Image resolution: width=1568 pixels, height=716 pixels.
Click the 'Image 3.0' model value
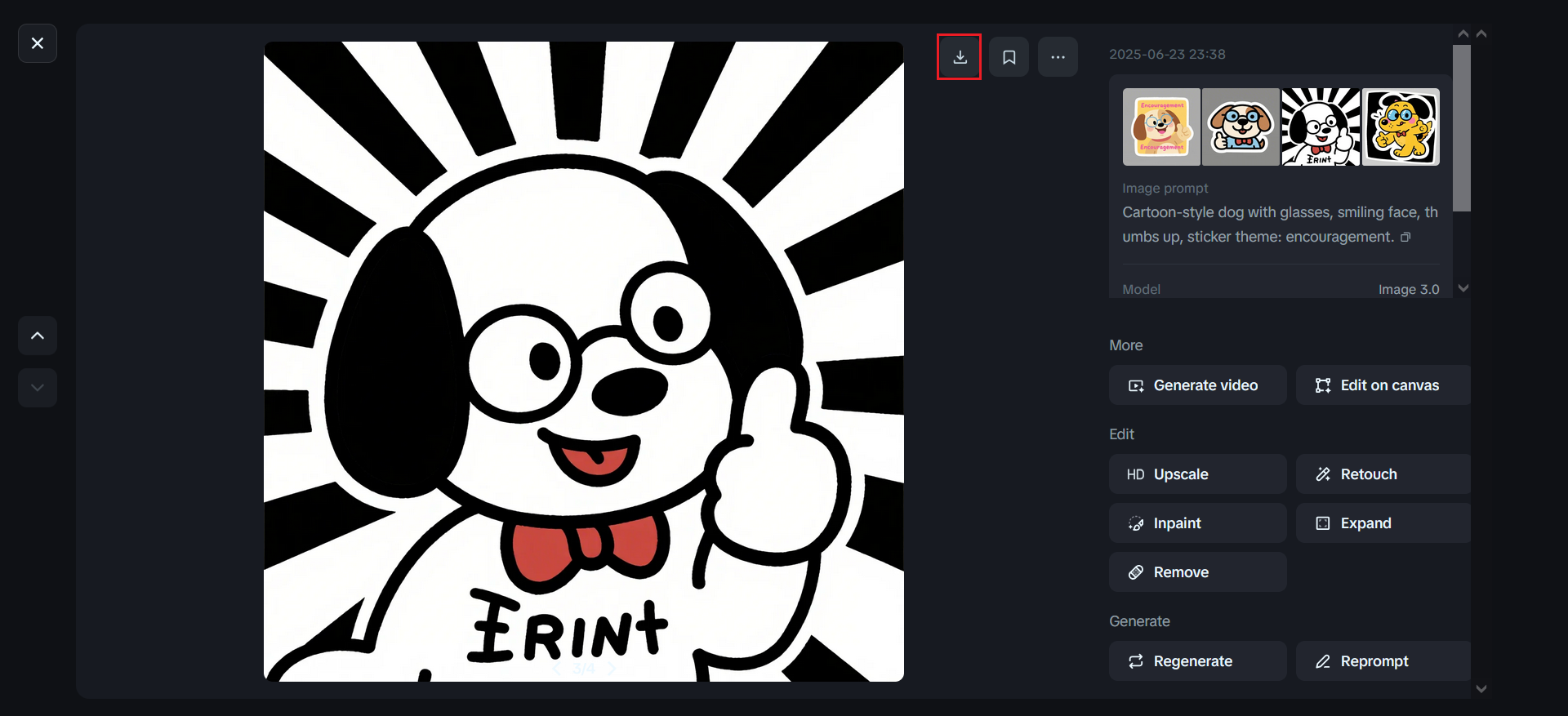1409,290
